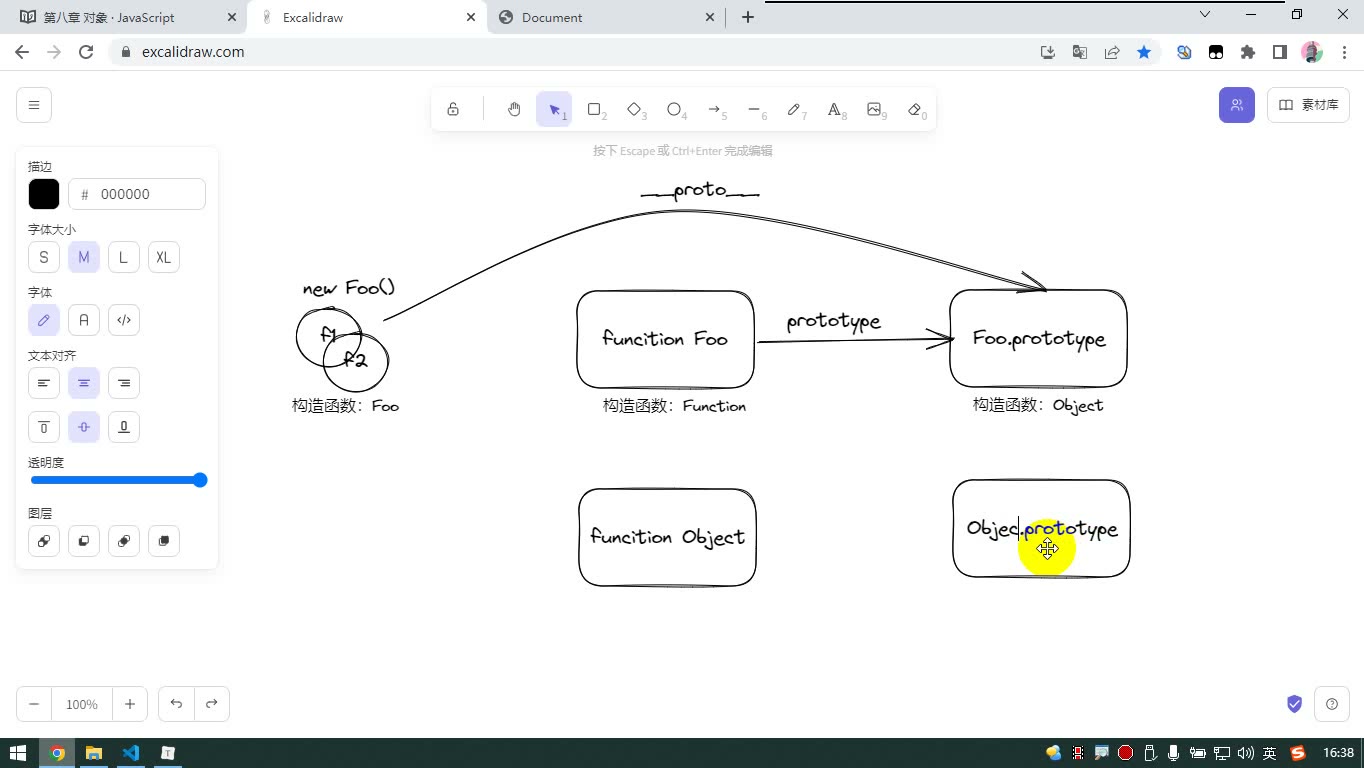The width and height of the screenshot is (1364, 768).
Task: Set font size to S
Action: [44, 257]
